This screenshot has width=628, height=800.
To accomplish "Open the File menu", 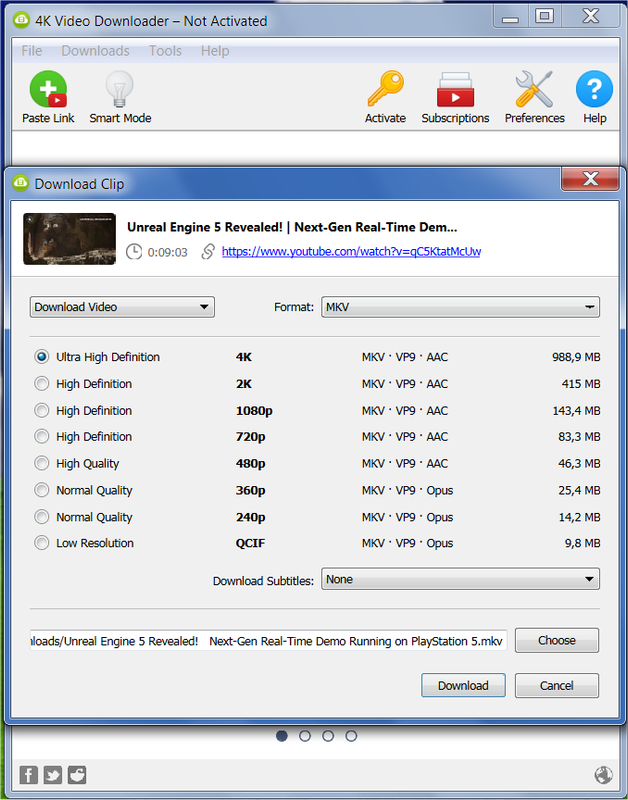I will [32, 51].
